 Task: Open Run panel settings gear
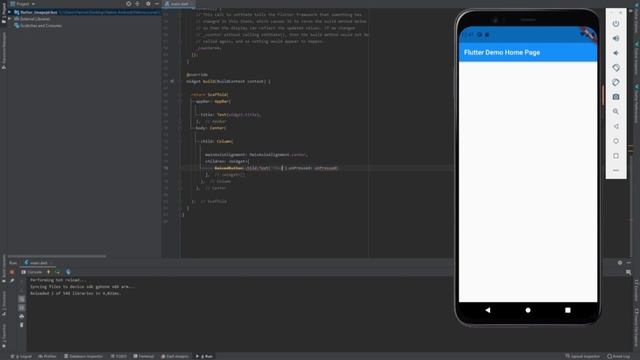pos(620,263)
